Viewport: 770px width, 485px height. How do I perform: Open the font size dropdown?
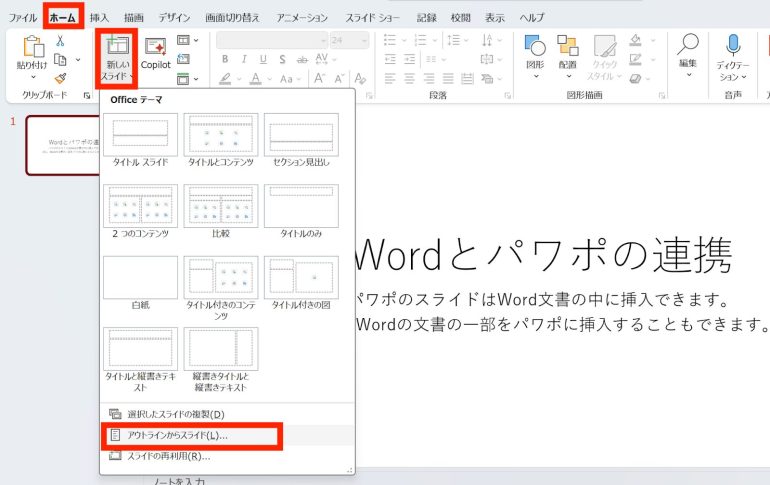tap(364, 40)
